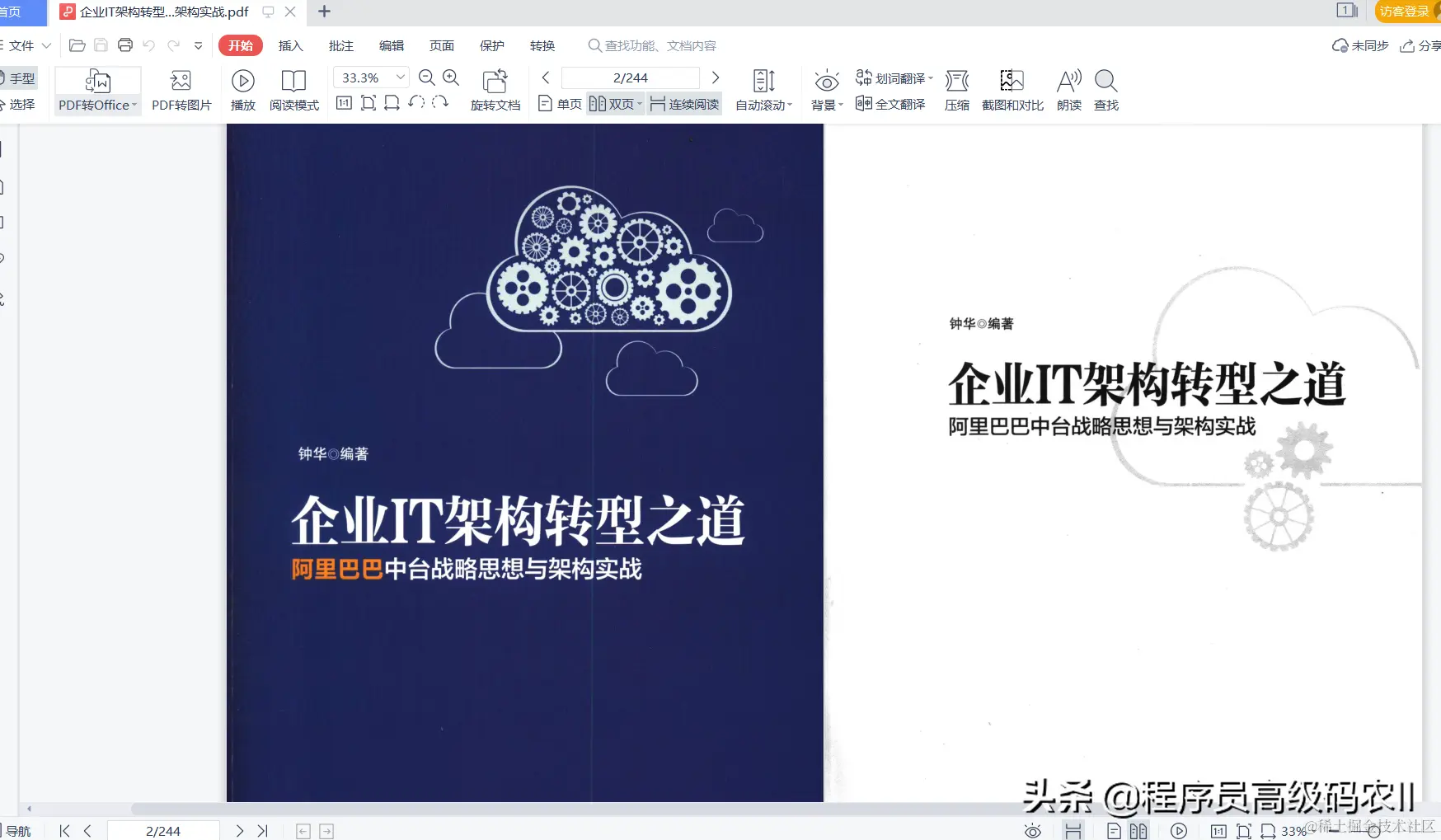Click the page number input field

[630, 77]
